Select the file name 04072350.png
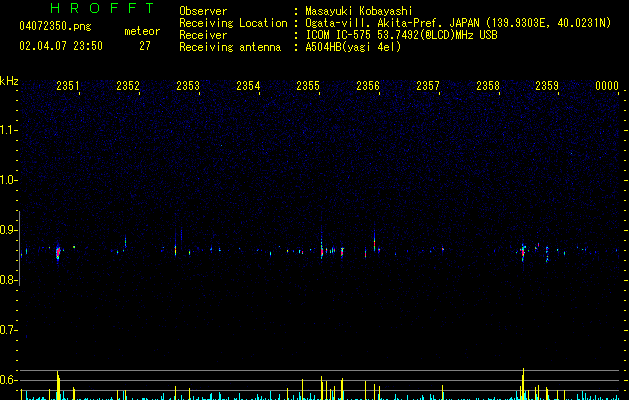Image resolution: width=629 pixels, height=400 pixels. pos(55,27)
